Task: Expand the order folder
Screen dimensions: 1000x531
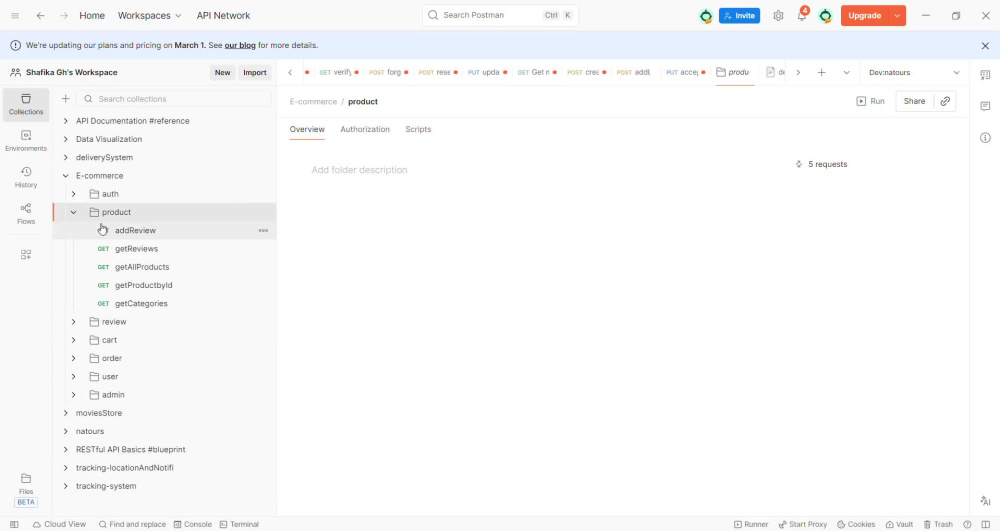Action: point(73,358)
